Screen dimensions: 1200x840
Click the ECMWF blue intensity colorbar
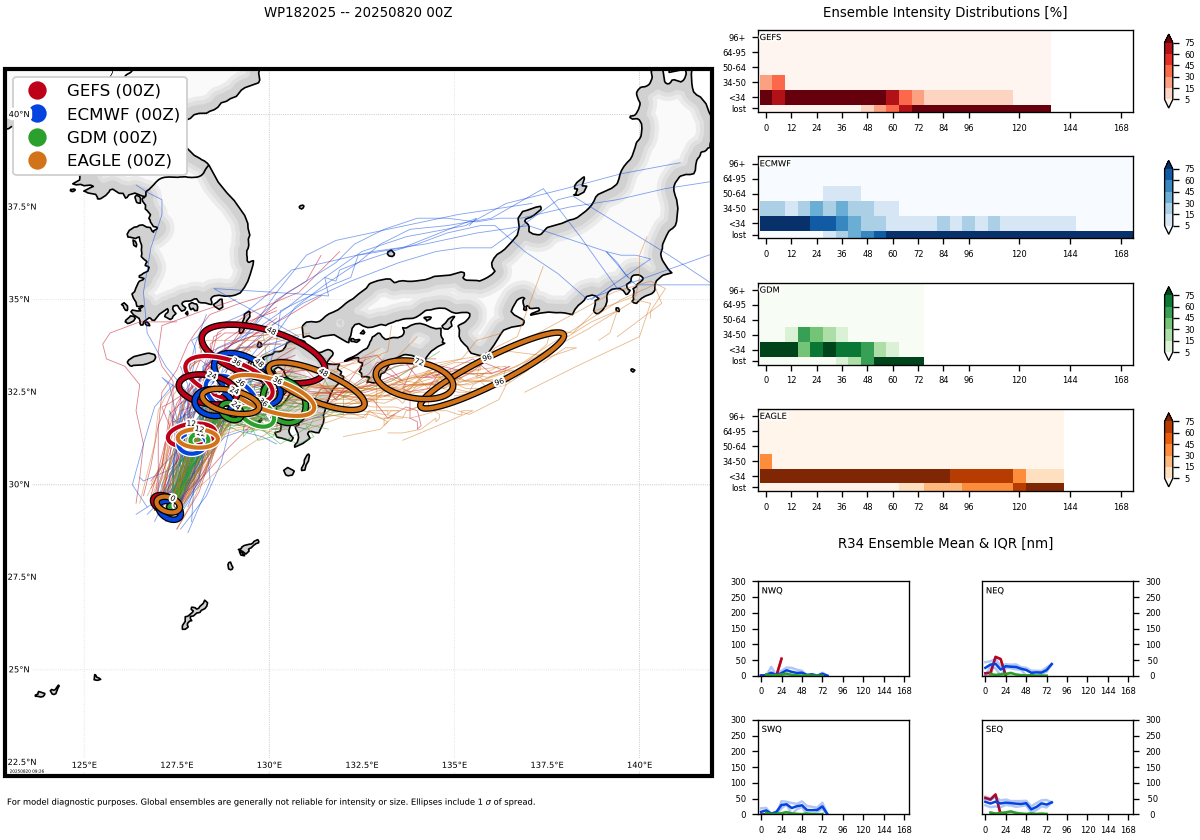tap(1168, 197)
